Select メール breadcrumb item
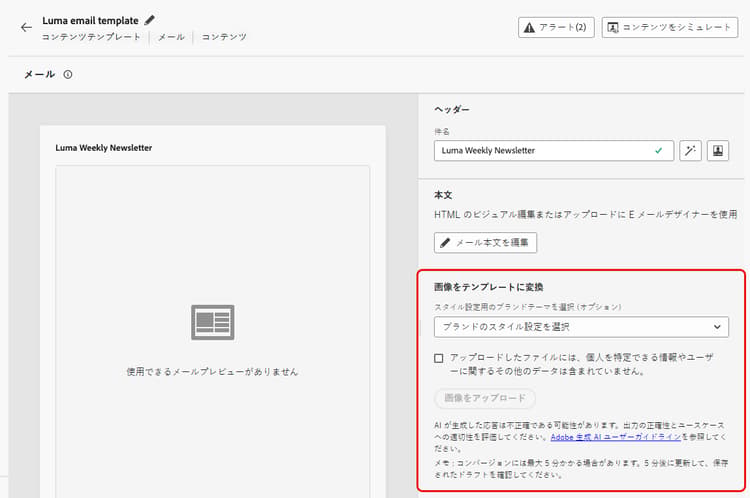The image size is (750, 498). [x=171, y=37]
